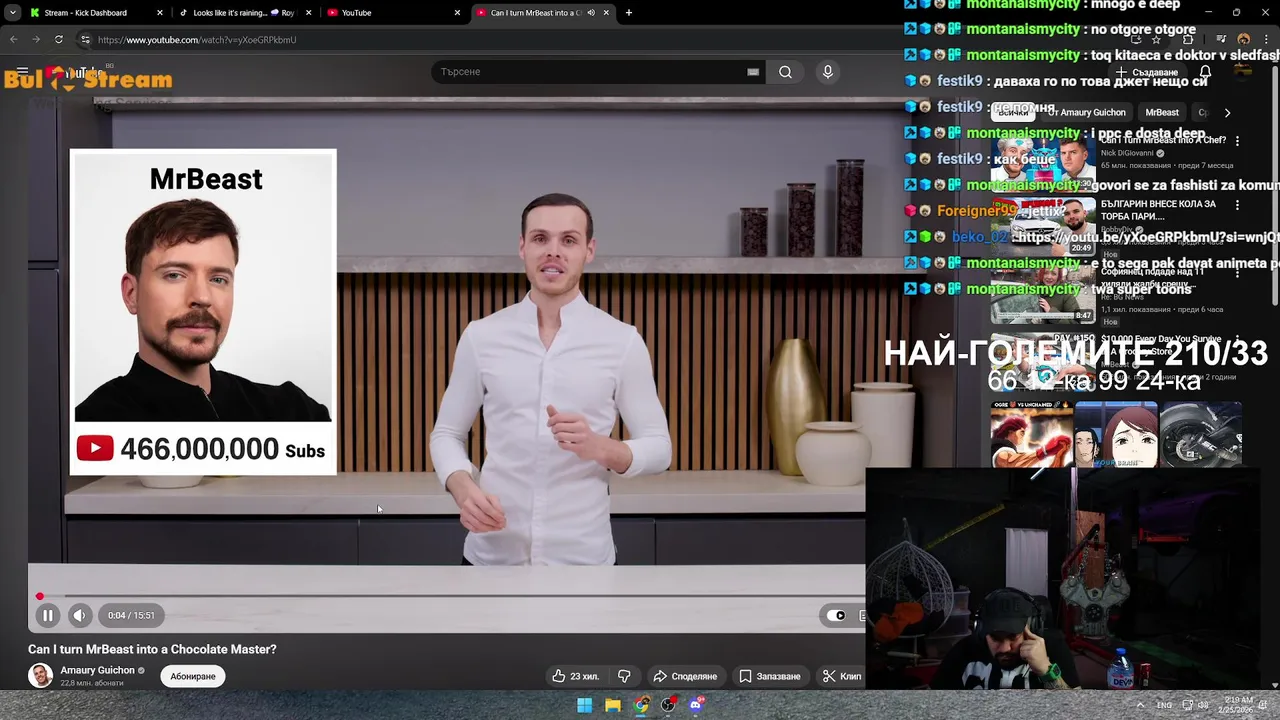Viewport: 1280px width, 720px height.
Task: Click the browser forward arrow
Action: pyautogui.click(x=36, y=40)
